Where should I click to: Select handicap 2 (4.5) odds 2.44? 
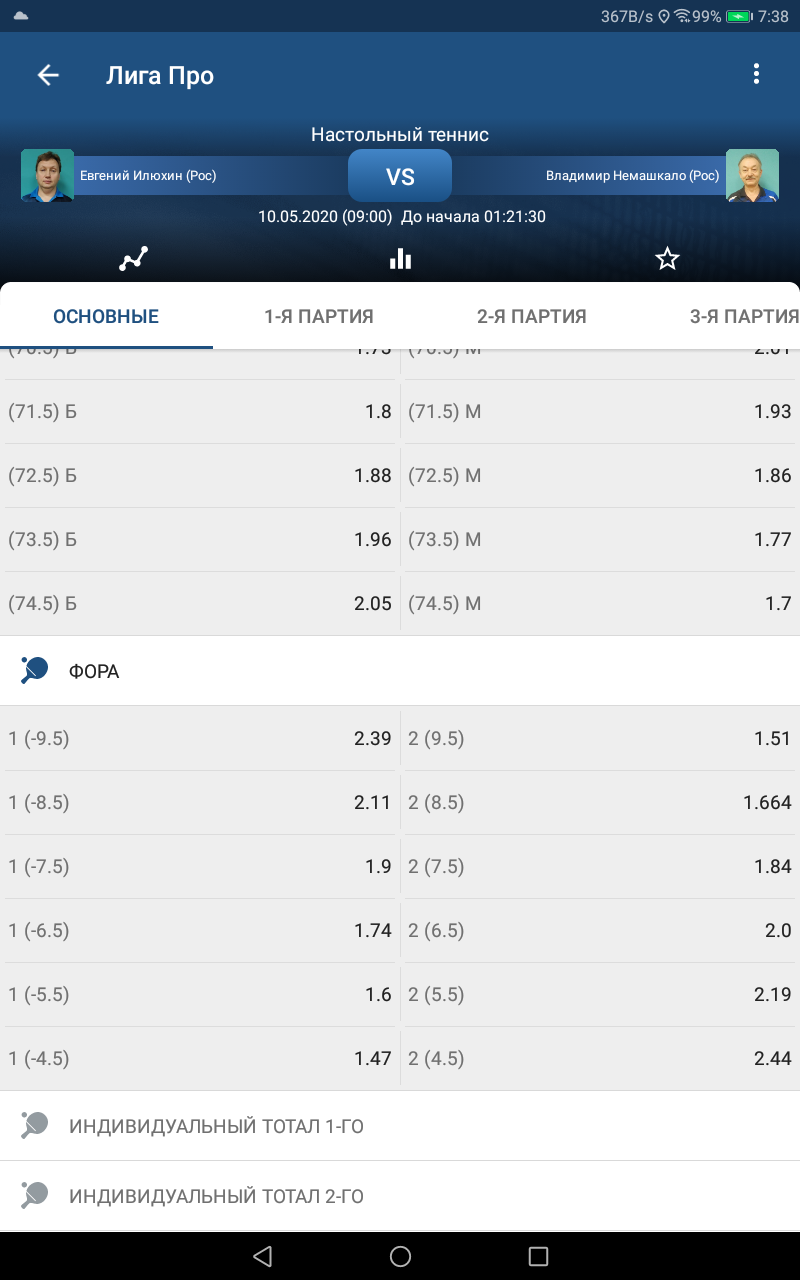pos(601,1059)
